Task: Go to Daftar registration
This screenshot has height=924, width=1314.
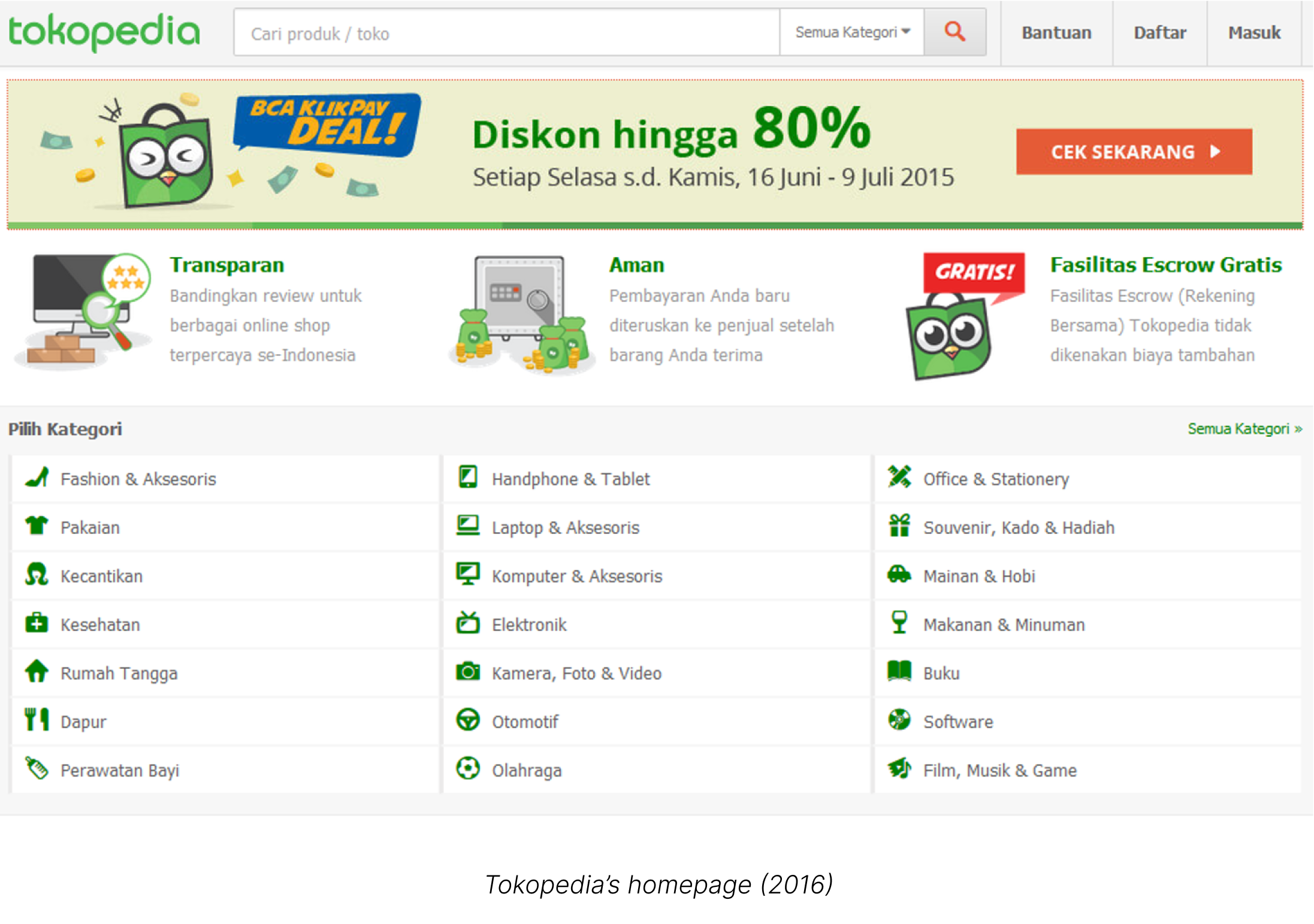Action: [x=1159, y=32]
